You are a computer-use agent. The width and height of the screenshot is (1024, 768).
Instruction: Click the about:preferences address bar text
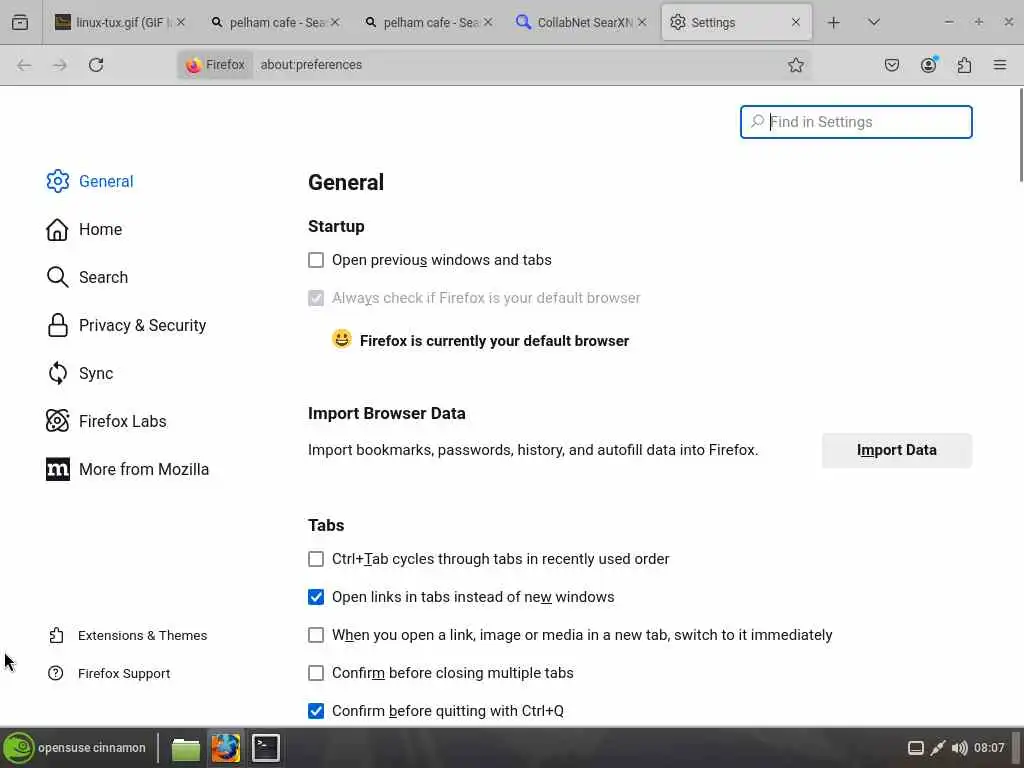(311, 65)
